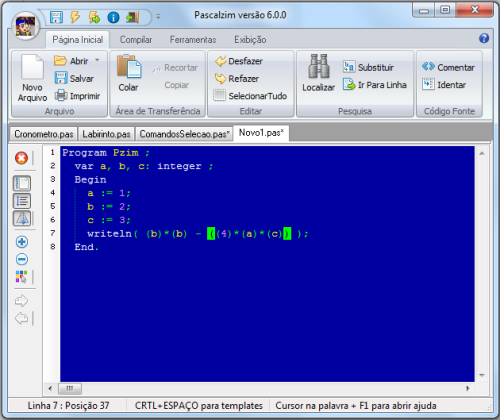Toggle the mirror-shaped sidebar button
This screenshot has width=500, height=420.
[22, 219]
